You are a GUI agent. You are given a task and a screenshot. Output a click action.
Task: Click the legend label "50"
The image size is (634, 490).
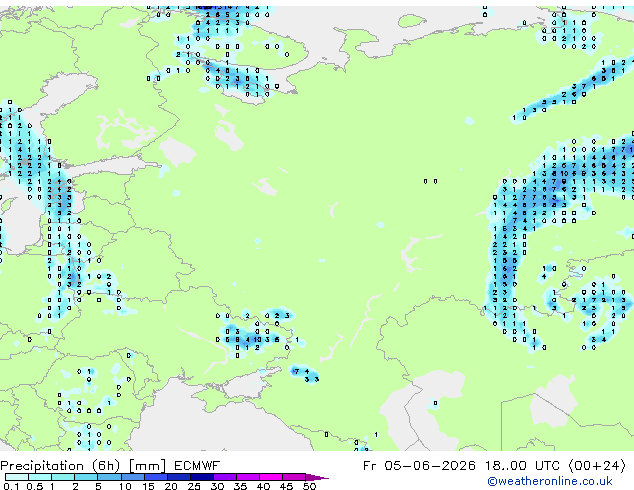tap(309, 486)
